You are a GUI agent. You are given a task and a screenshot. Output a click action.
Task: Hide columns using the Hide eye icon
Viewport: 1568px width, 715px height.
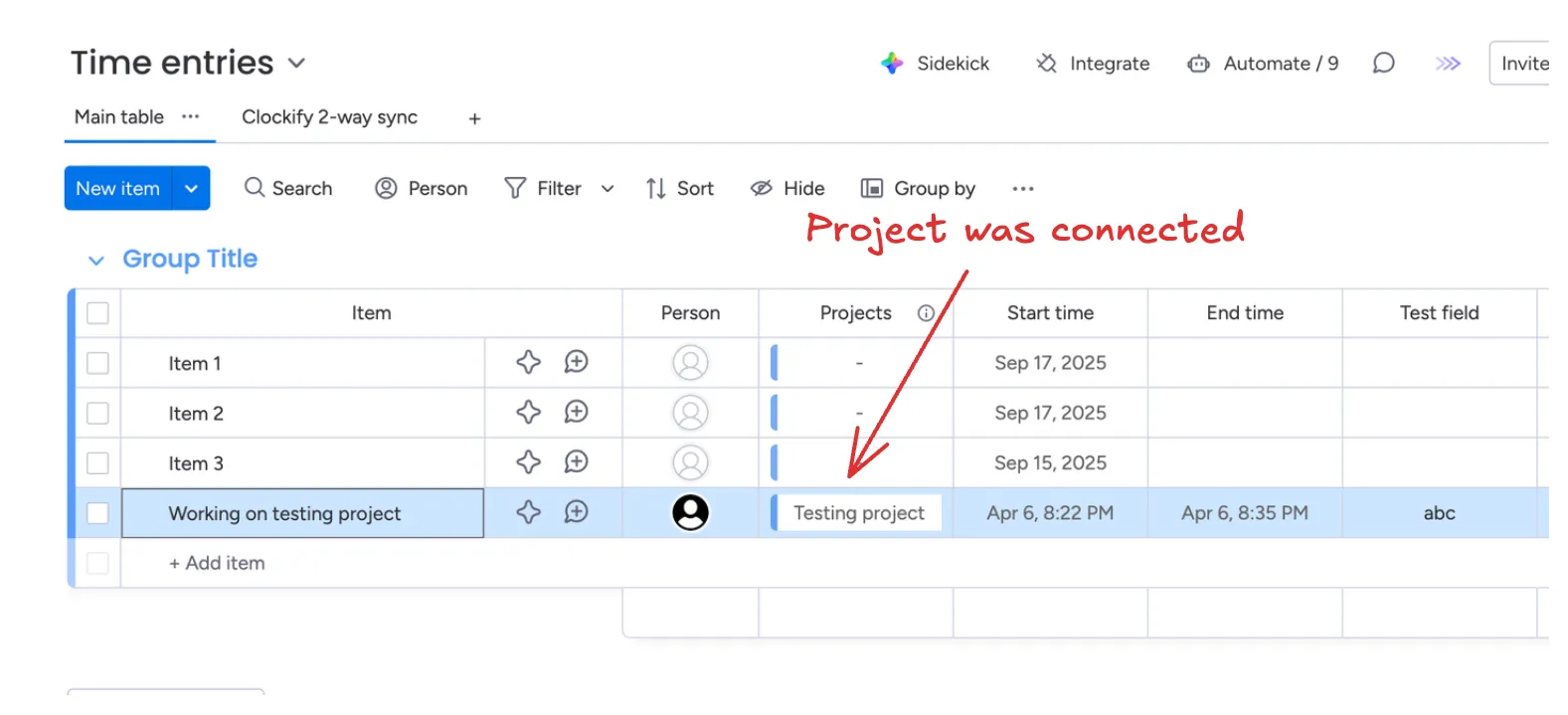[x=762, y=188]
